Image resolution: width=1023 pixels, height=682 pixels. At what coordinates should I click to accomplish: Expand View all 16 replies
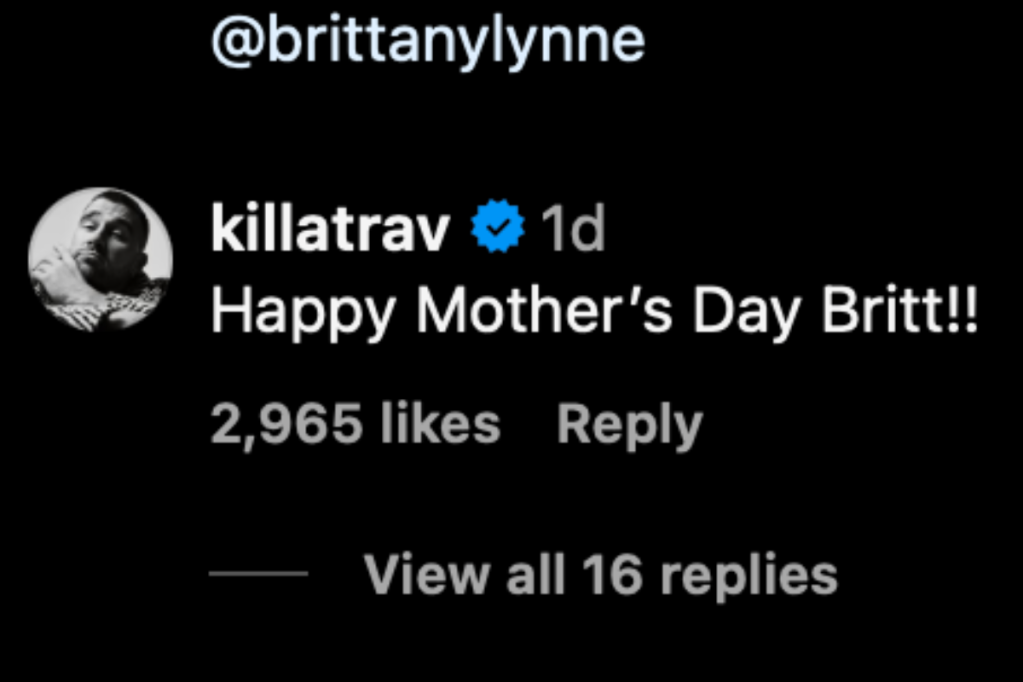(x=600, y=575)
